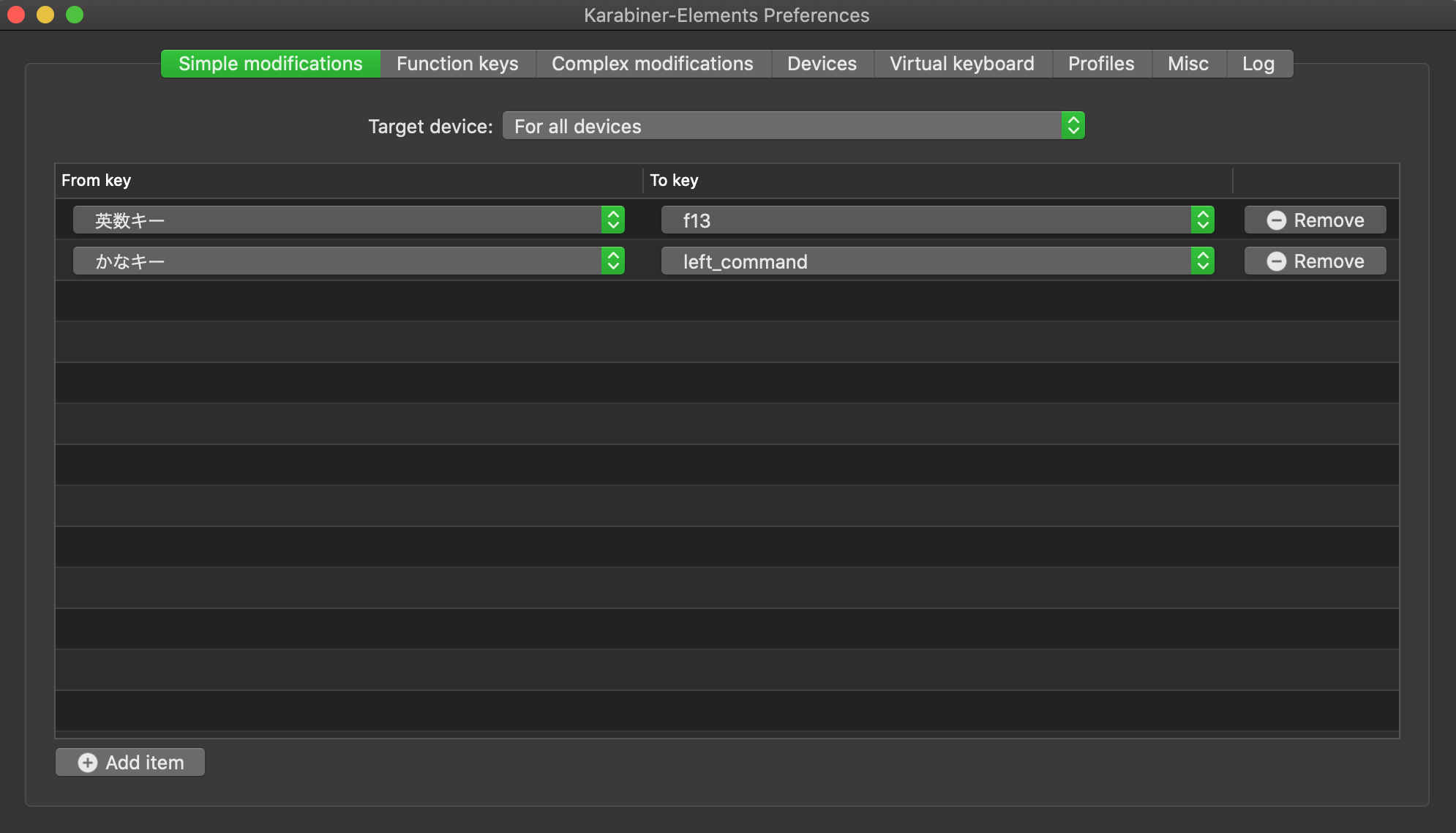This screenshot has width=1456, height=833.
Task: Click green arrows on Target device selector
Action: click(x=1073, y=125)
